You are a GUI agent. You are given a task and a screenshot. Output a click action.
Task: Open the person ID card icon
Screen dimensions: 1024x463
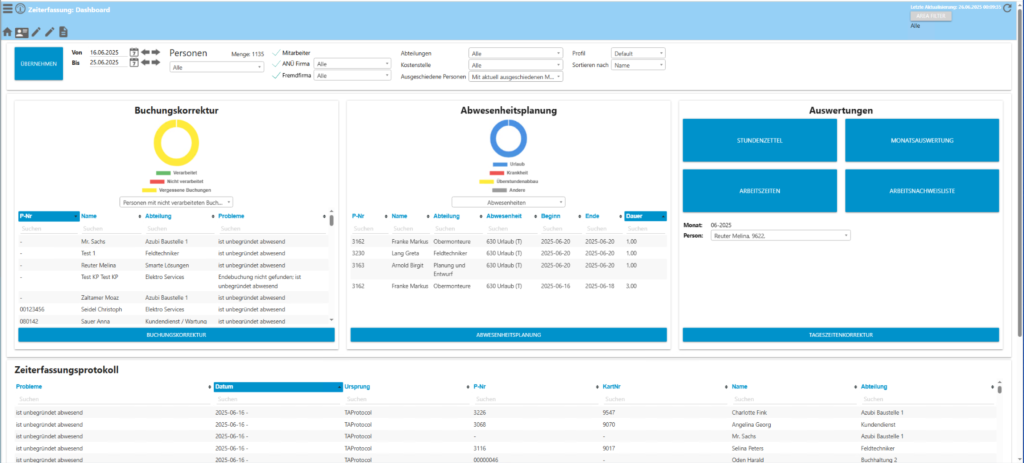(x=21, y=32)
